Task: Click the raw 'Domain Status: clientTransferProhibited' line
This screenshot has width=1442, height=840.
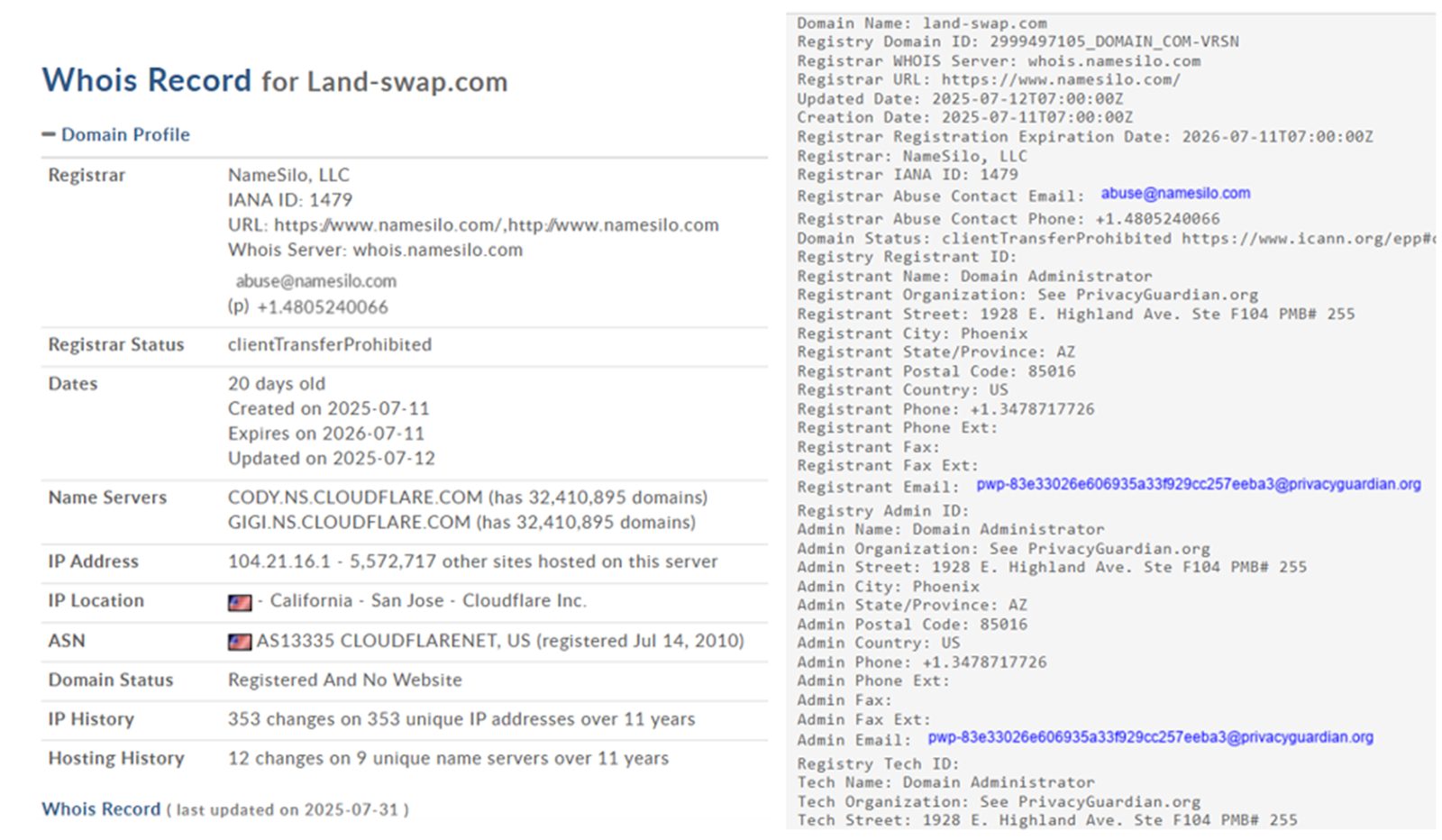Action: pyautogui.click(x=1116, y=239)
